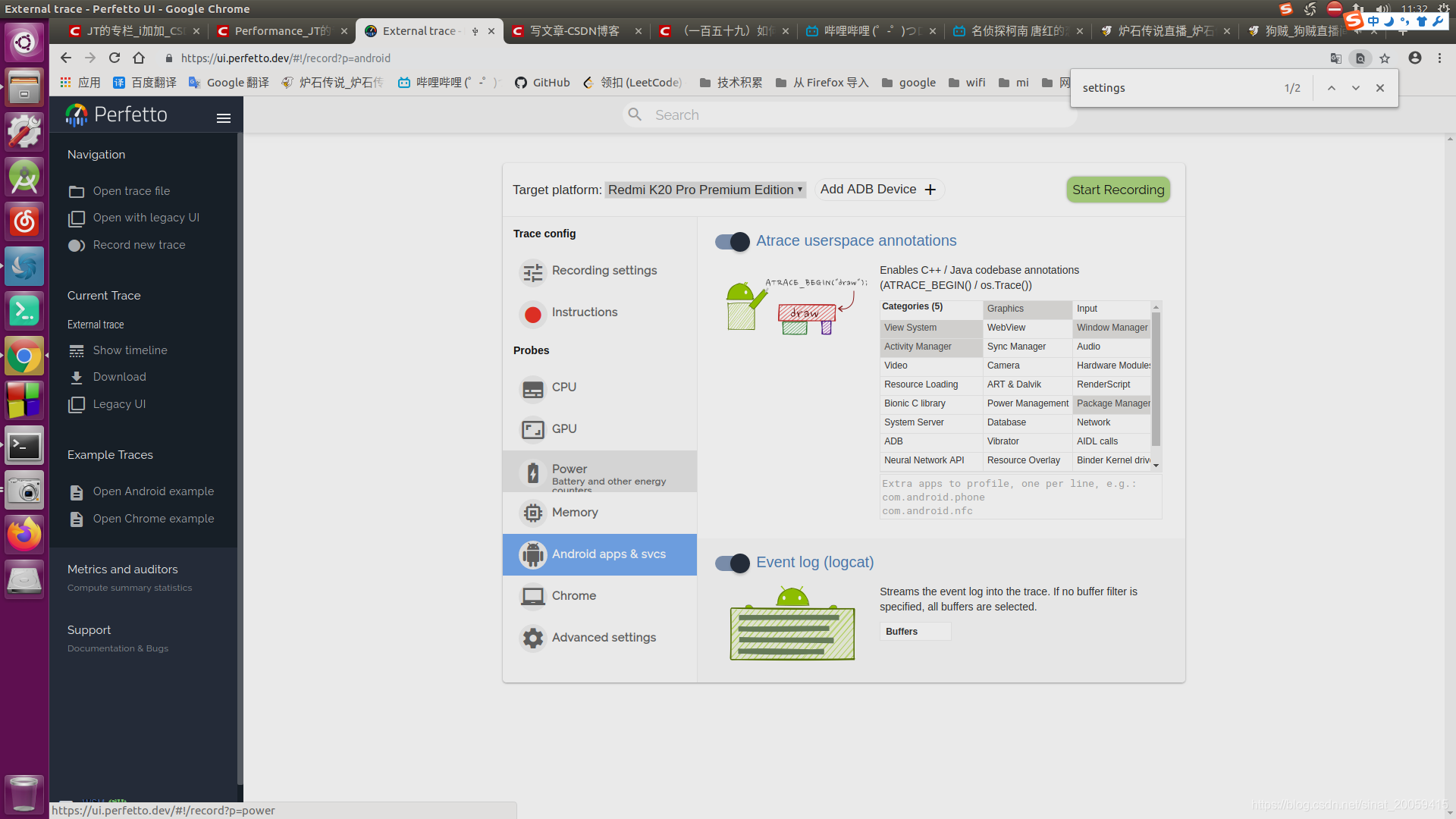This screenshot has width=1456, height=819.
Task: Open Target platform device dropdown
Action: pos(704,190)
